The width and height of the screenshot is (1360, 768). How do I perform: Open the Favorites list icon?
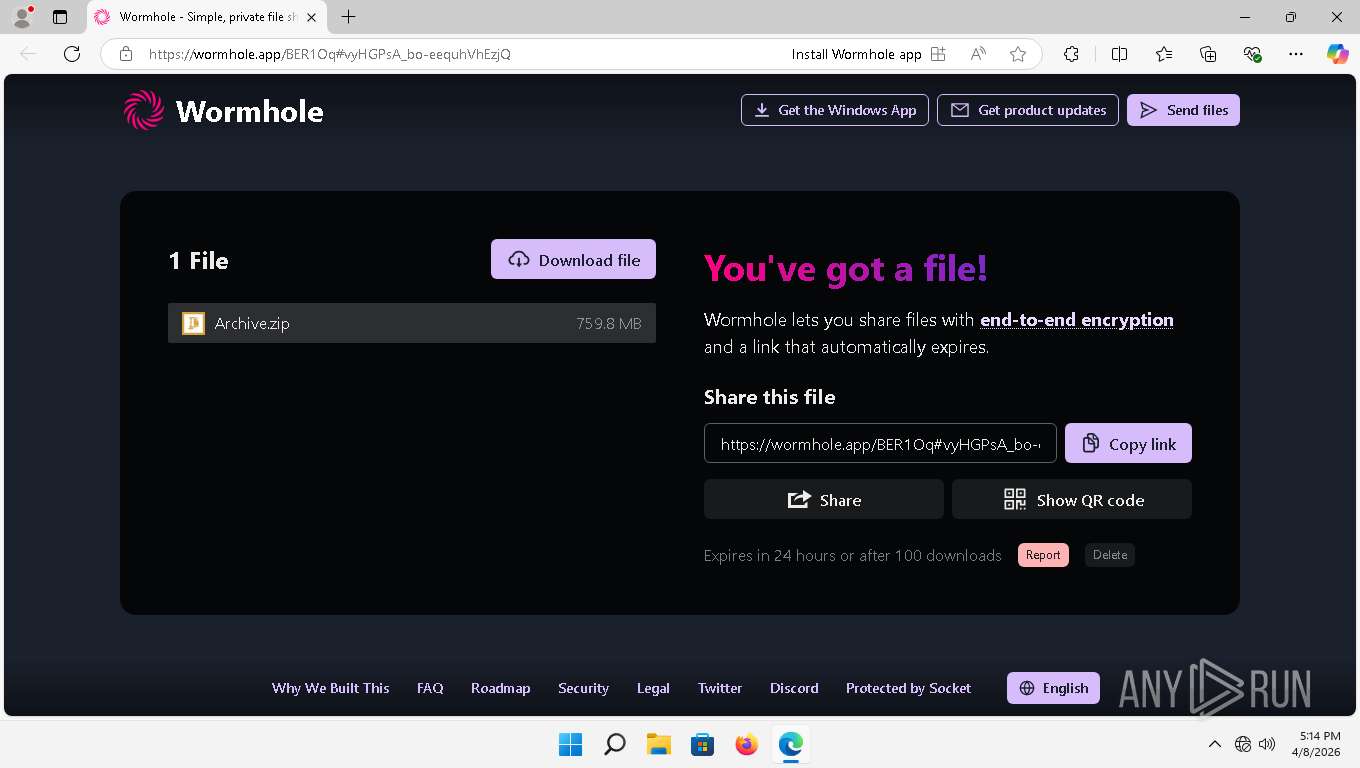point(1164,54)
